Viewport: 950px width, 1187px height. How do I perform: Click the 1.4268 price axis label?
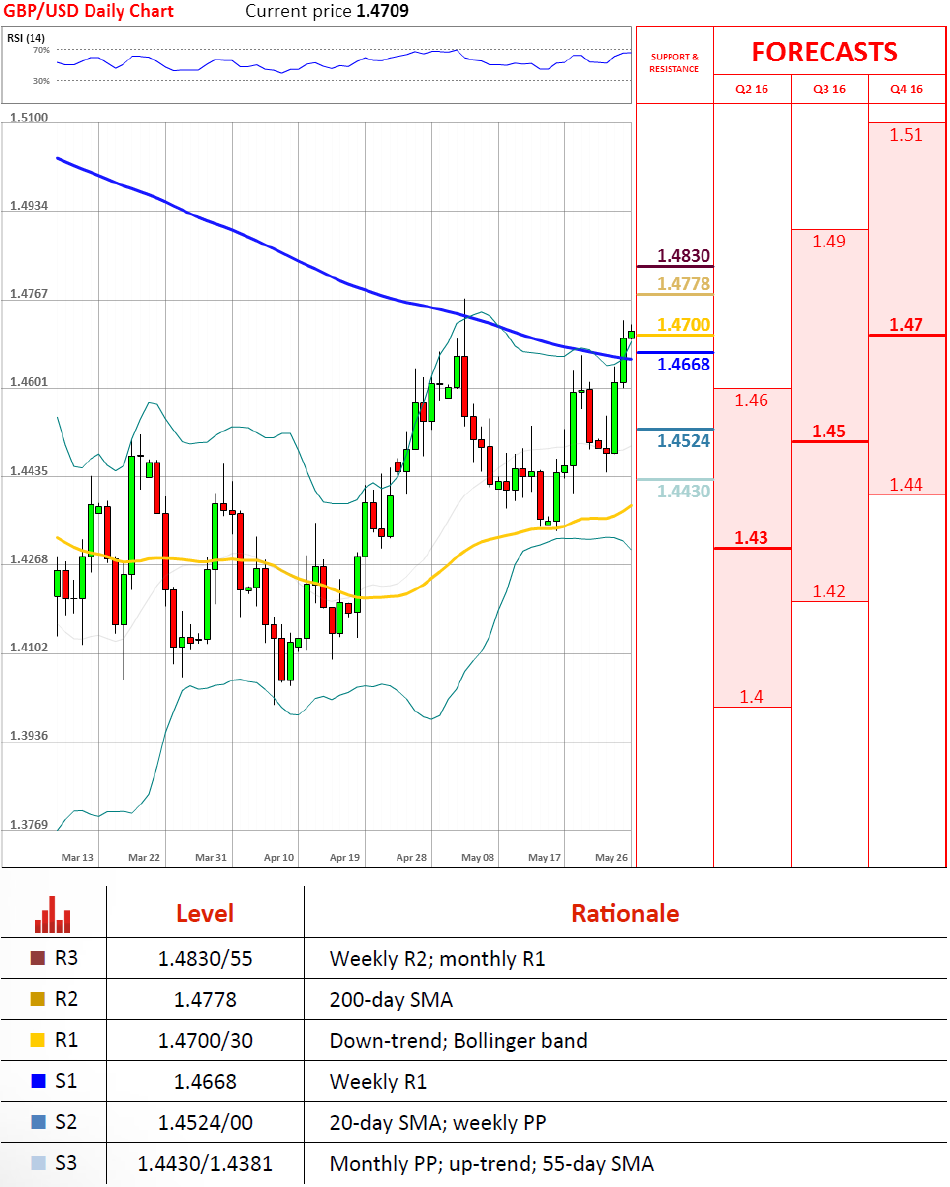point(29,559)
